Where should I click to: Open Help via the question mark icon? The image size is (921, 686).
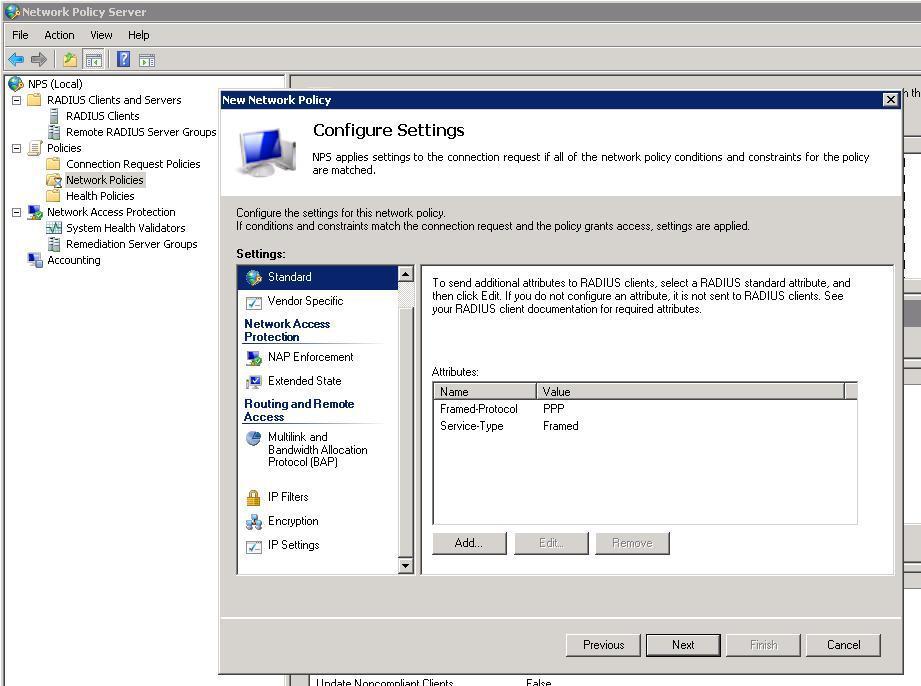pyautogui.click(x=123, y=59)
